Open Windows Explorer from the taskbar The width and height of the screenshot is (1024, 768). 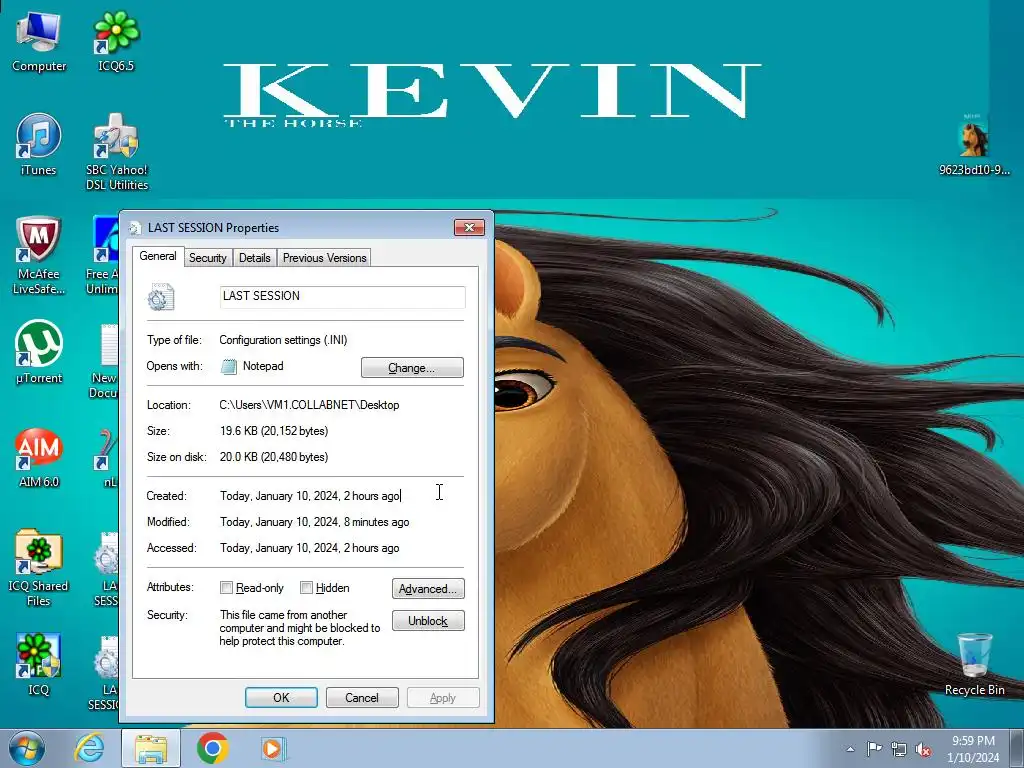click(x=151, y=748)
